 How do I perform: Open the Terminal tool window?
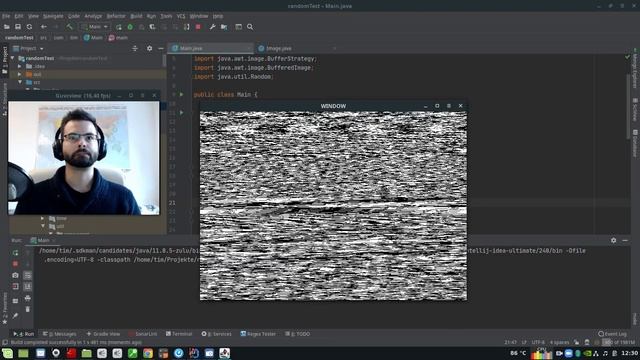[179, 334]
